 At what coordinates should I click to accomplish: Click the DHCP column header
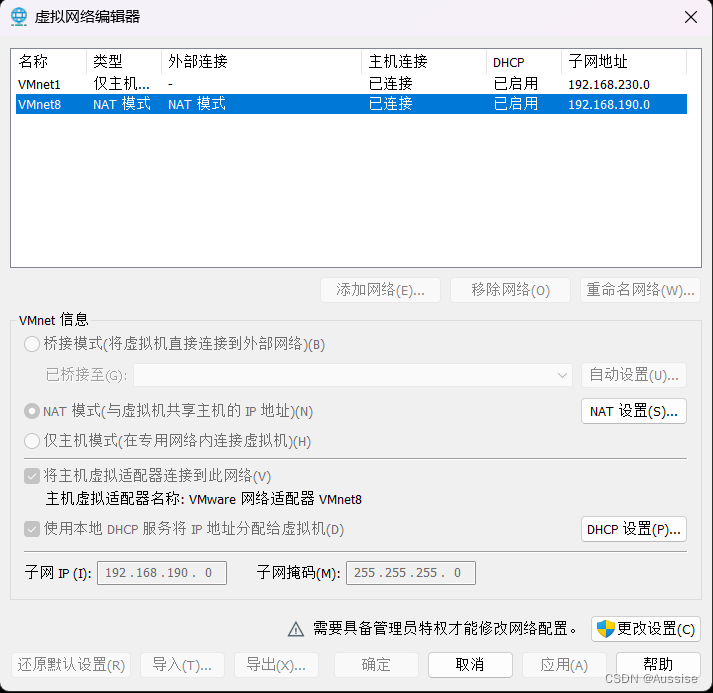click(524, 61)
